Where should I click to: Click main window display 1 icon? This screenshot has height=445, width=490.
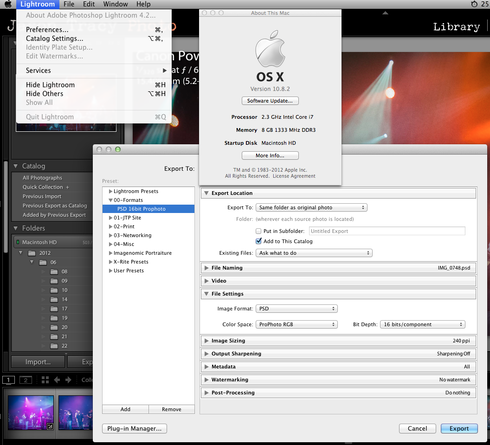(9, 380)
